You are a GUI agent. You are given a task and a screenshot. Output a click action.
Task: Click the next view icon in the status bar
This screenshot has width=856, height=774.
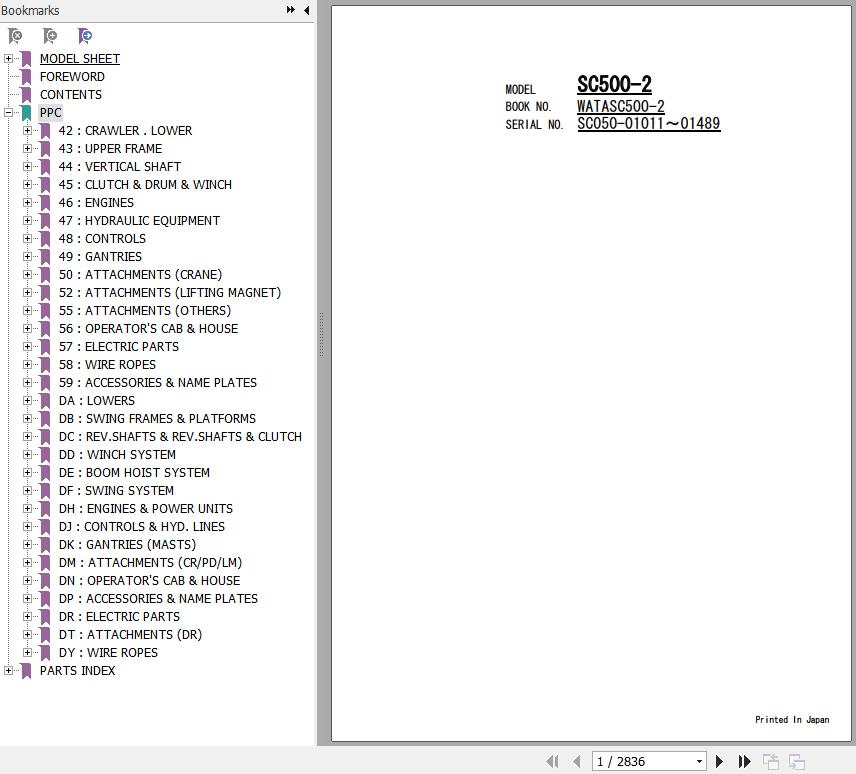click(797, 761)
